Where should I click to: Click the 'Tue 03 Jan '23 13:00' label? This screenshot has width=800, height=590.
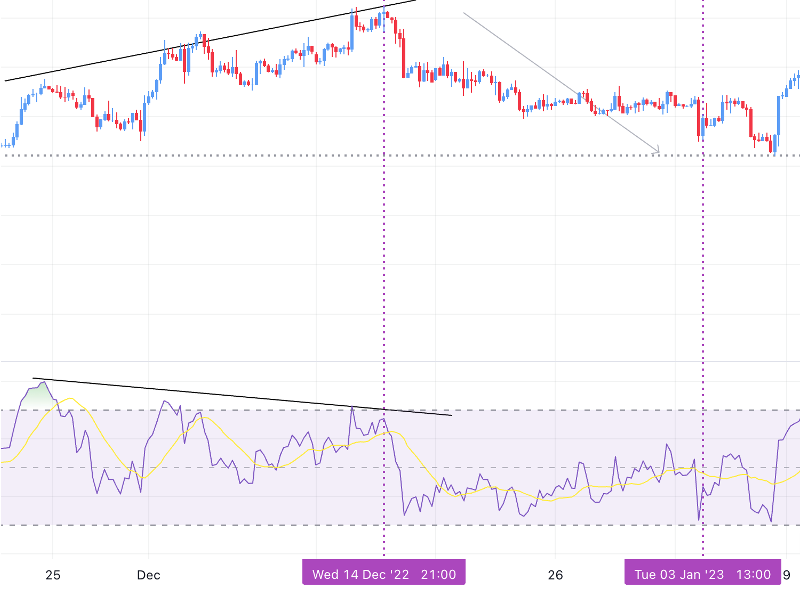coord(703,574)
